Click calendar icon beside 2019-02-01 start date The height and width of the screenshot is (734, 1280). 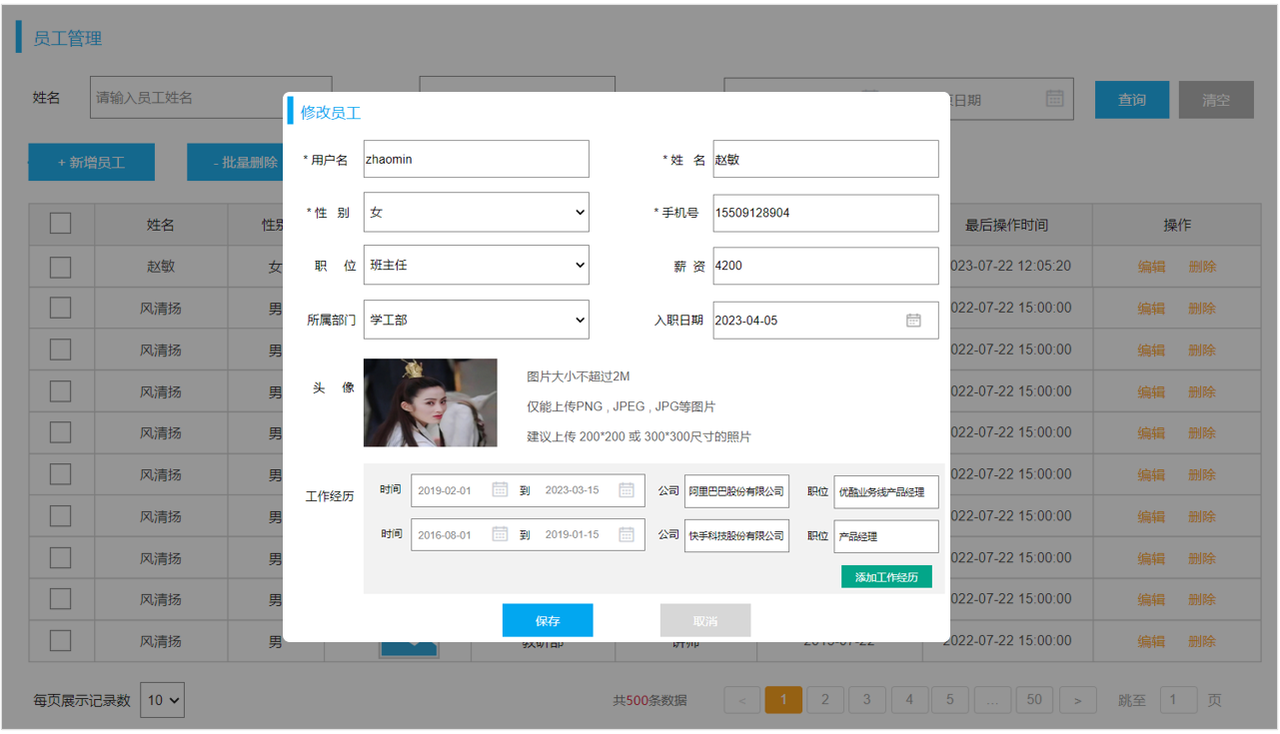click(x=500, y=490)
